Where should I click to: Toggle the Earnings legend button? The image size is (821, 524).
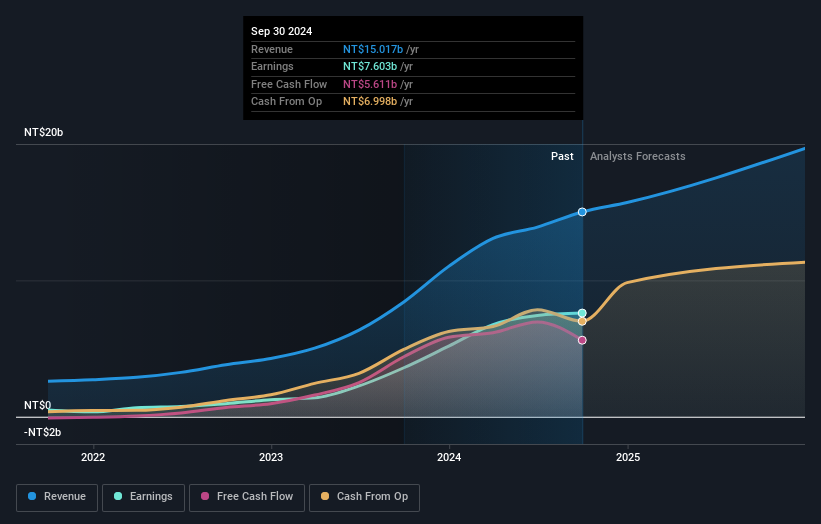coord(143,497)
